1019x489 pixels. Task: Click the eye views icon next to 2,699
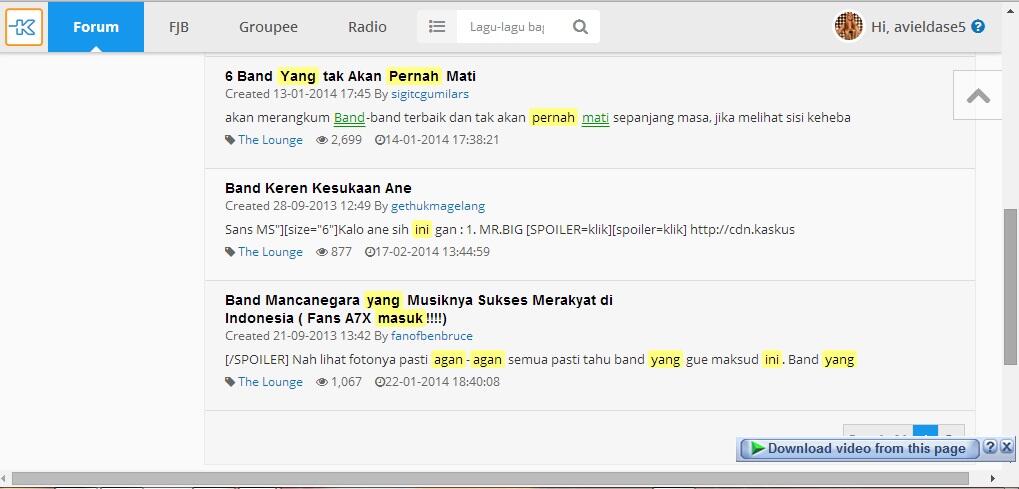point(322,140)
